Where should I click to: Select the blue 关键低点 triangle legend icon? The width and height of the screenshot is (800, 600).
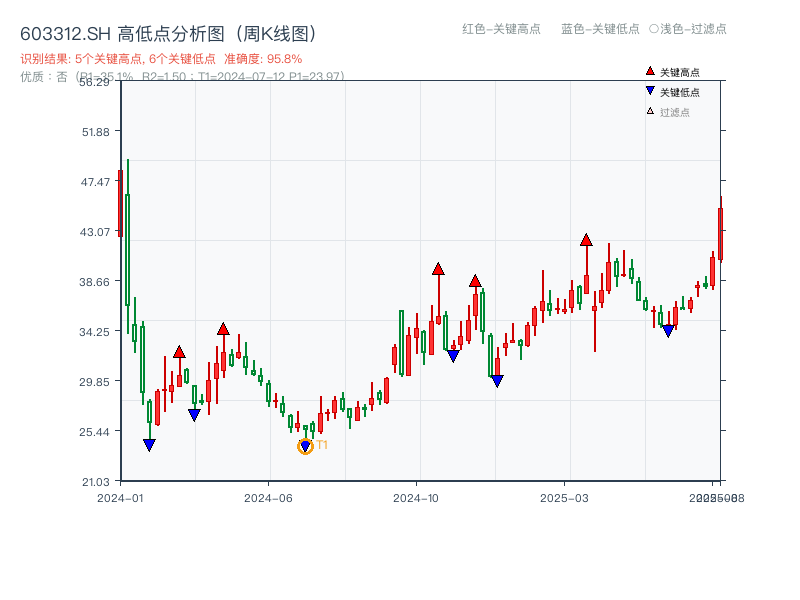click(650, 88)
